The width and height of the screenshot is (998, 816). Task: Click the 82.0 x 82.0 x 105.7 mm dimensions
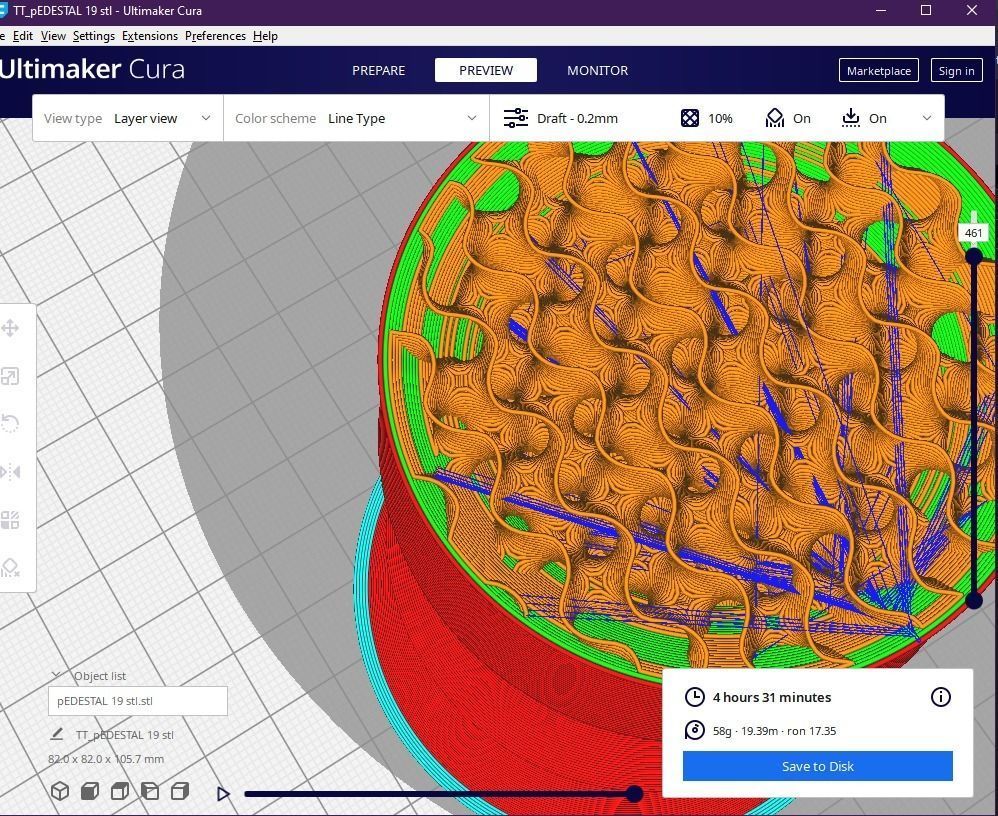click(106, 759)
